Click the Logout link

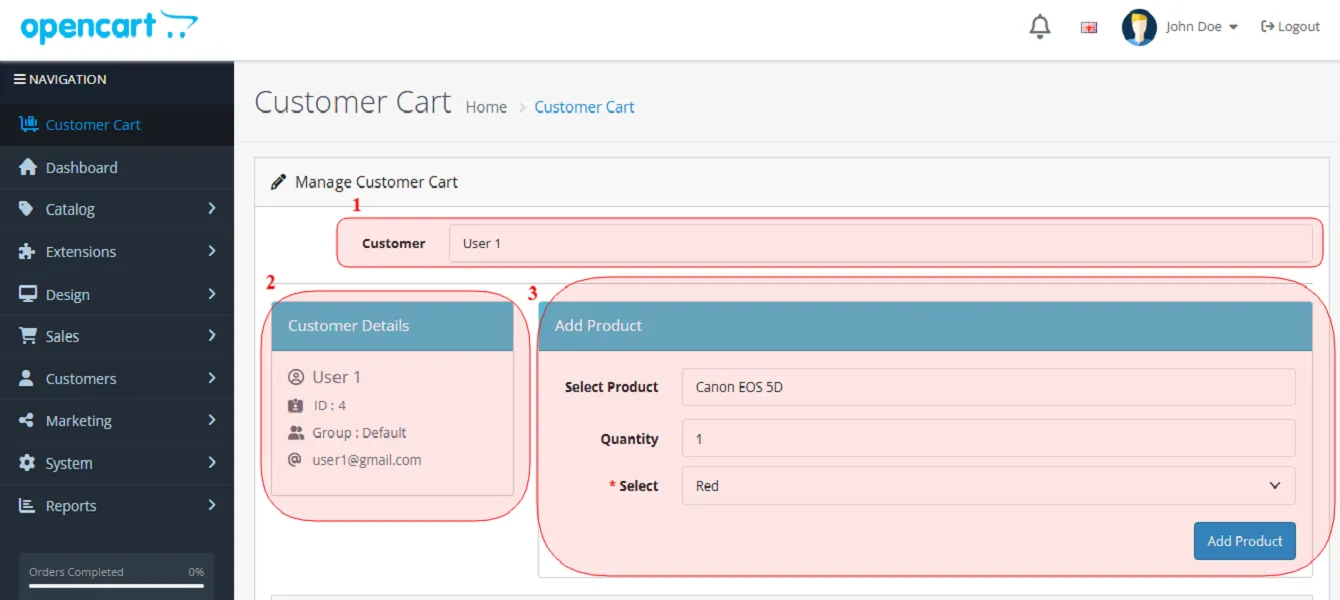click(x=1290, y=27)
